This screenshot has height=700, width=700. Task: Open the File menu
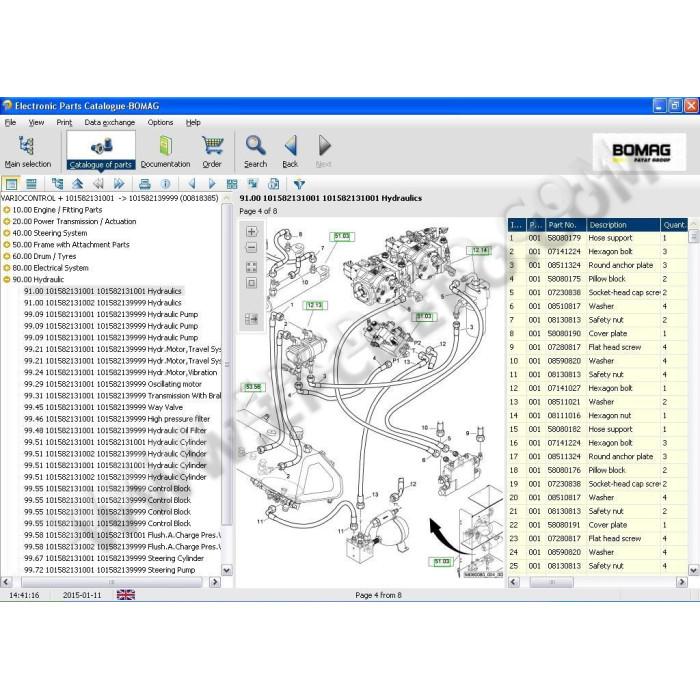10,122
